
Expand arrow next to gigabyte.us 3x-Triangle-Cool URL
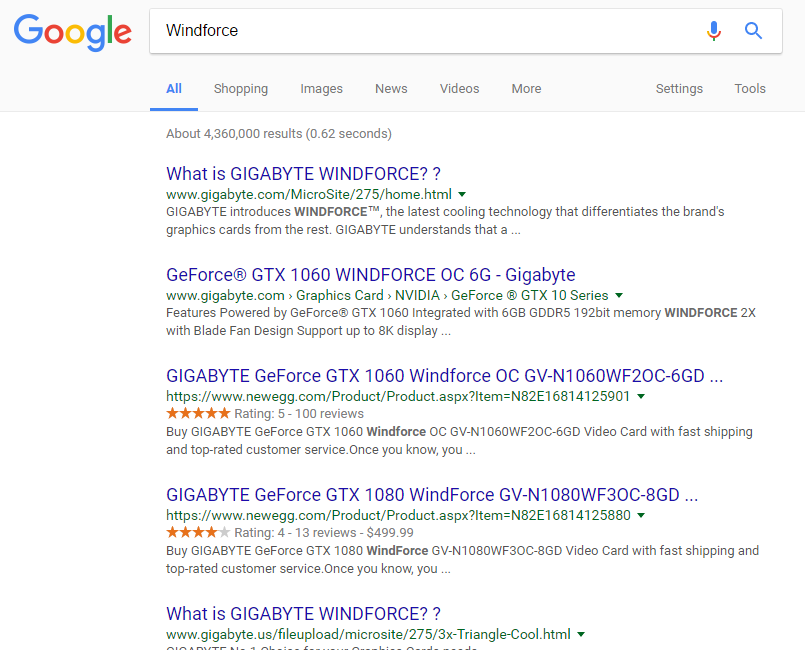(581, 635)
